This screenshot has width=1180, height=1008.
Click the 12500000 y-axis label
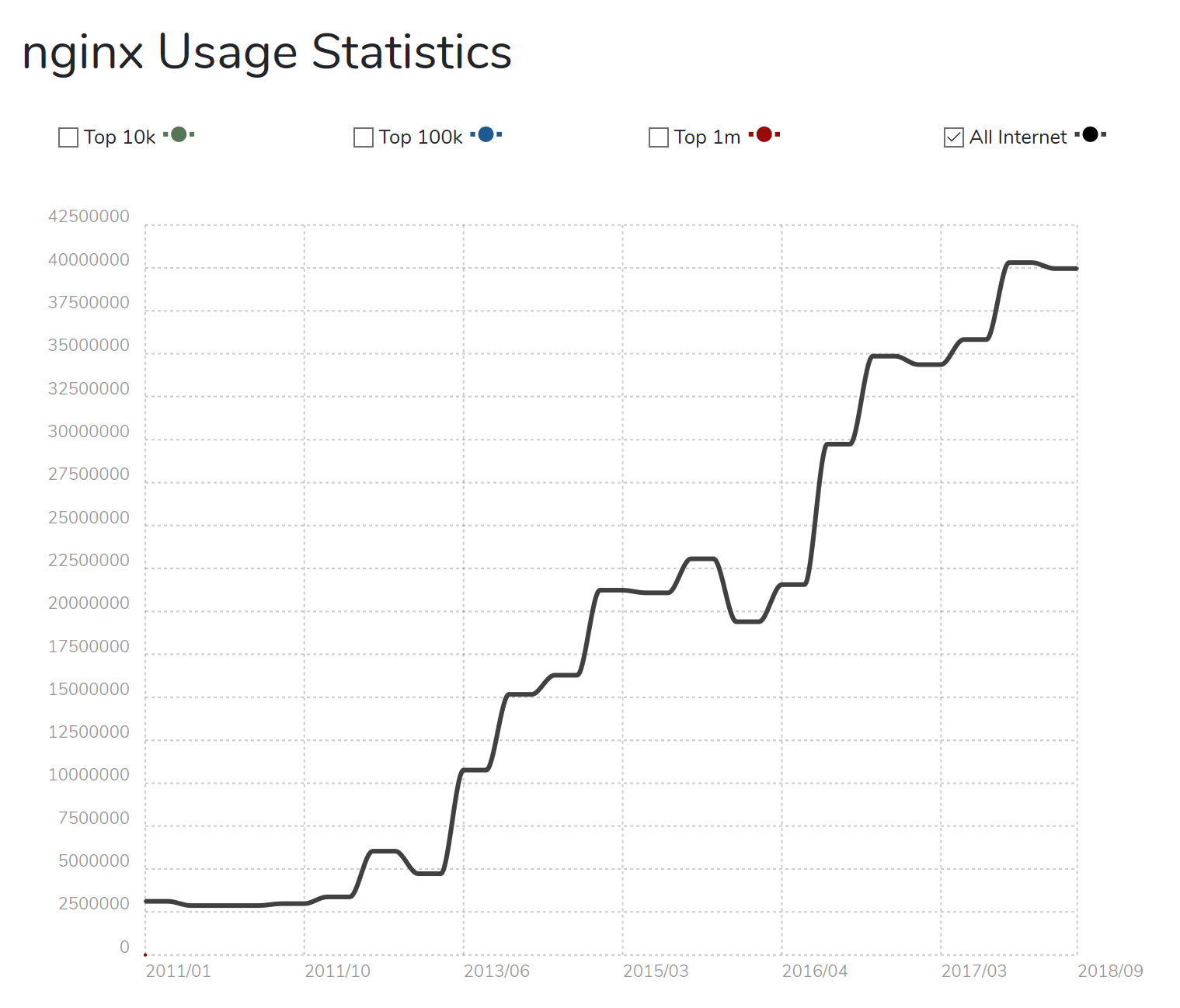tap(89, 732)
